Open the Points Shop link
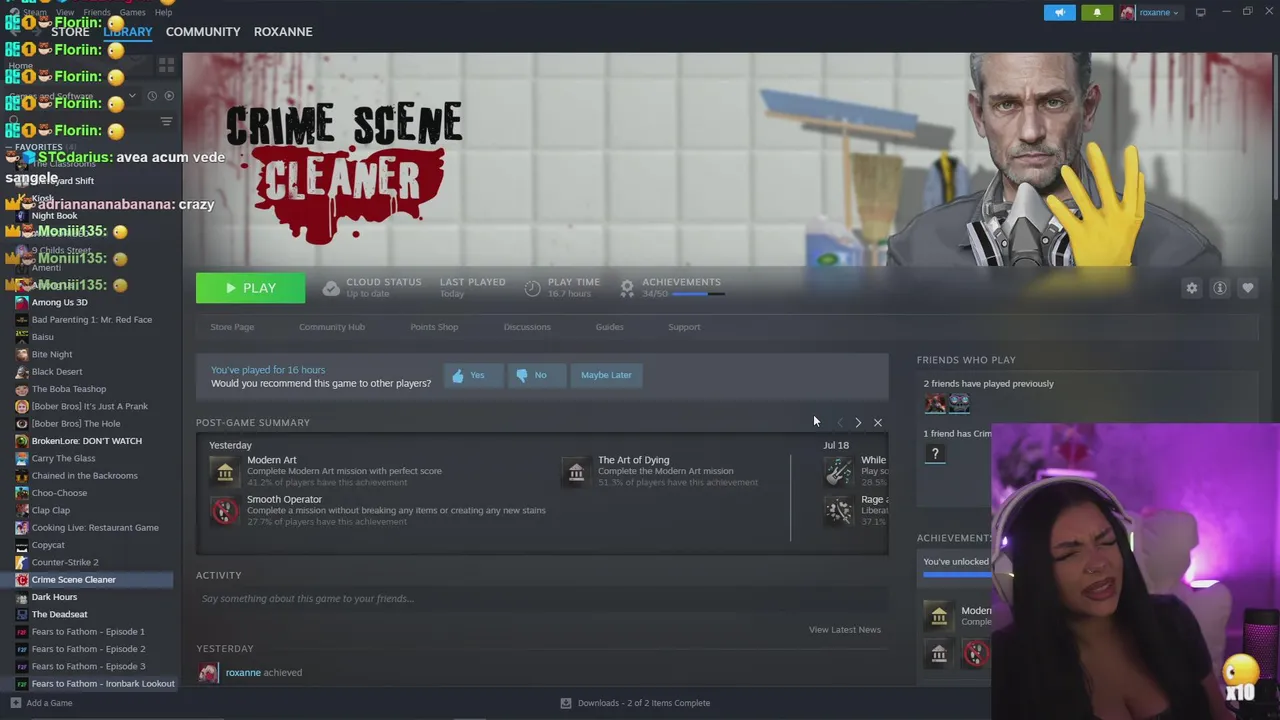 tap(434, 327)
